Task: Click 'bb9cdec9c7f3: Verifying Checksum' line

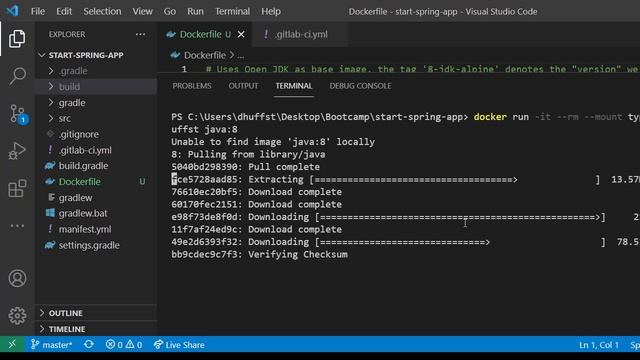Action: point(259,254)
